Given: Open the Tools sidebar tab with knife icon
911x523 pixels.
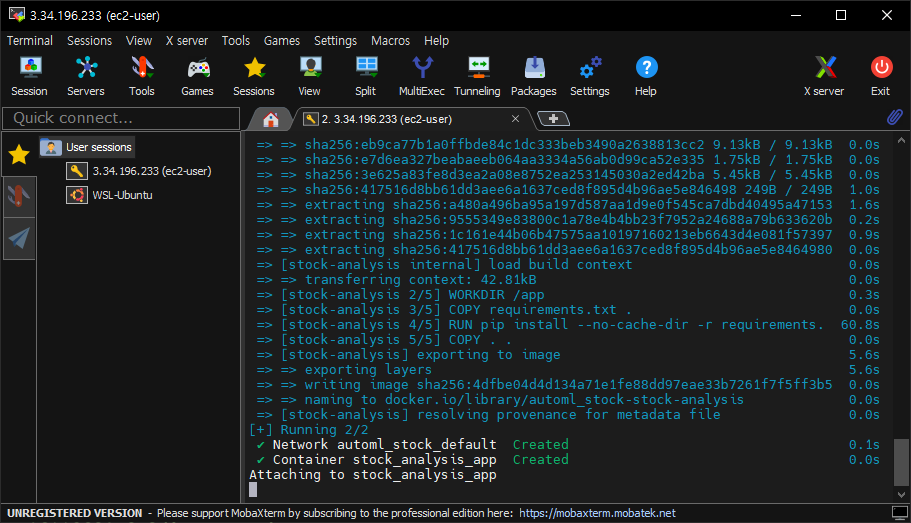Looking at the screenshot, I should point(19,197).
